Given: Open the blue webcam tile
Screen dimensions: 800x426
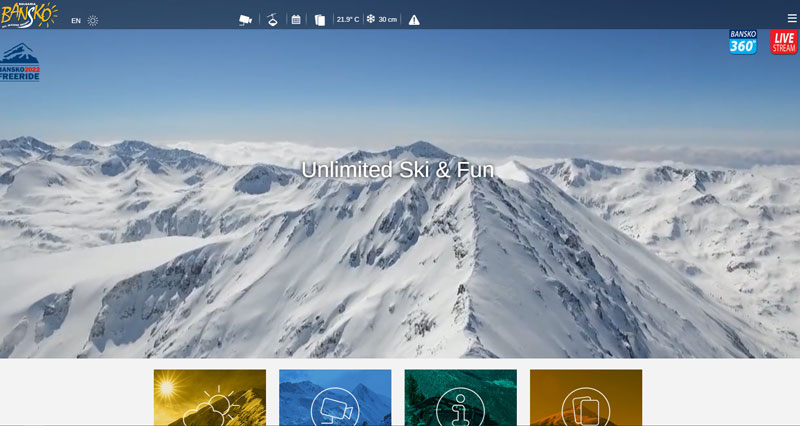Looking at the screenshot, I should [x=335, y=398].
